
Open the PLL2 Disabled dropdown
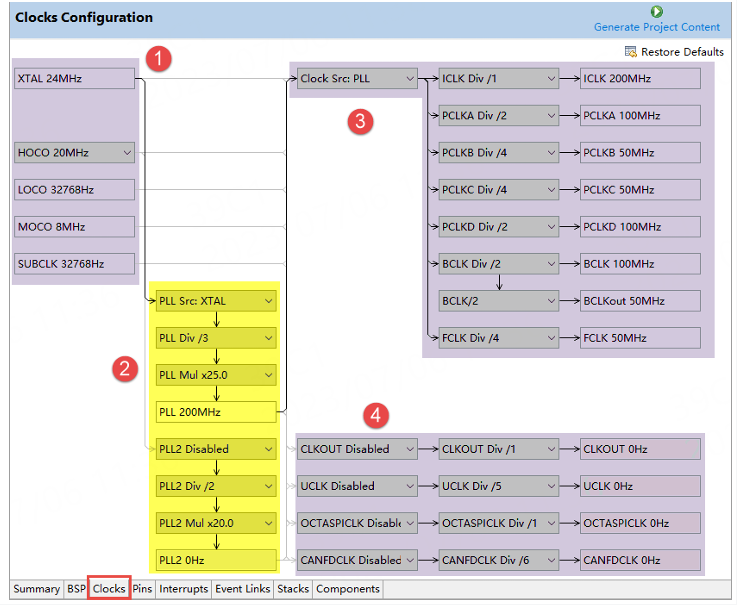[x=216, y=449]
